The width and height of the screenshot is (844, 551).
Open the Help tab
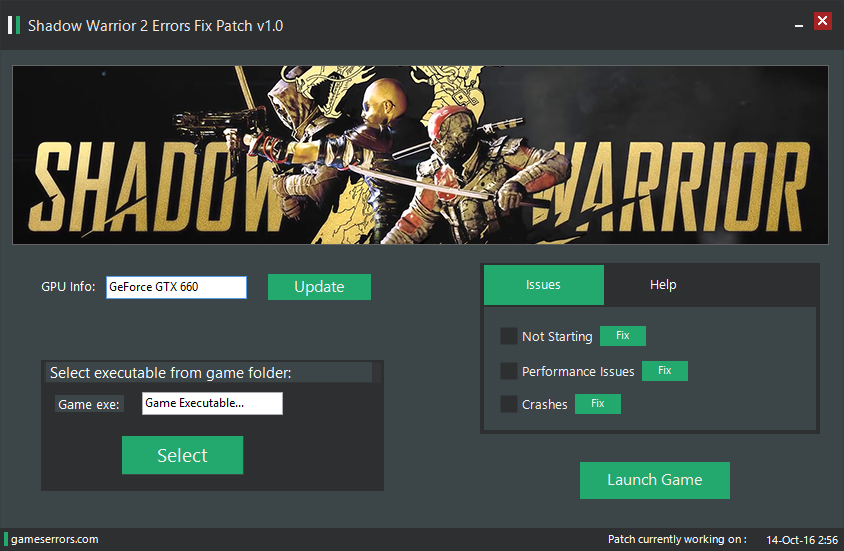663,285
